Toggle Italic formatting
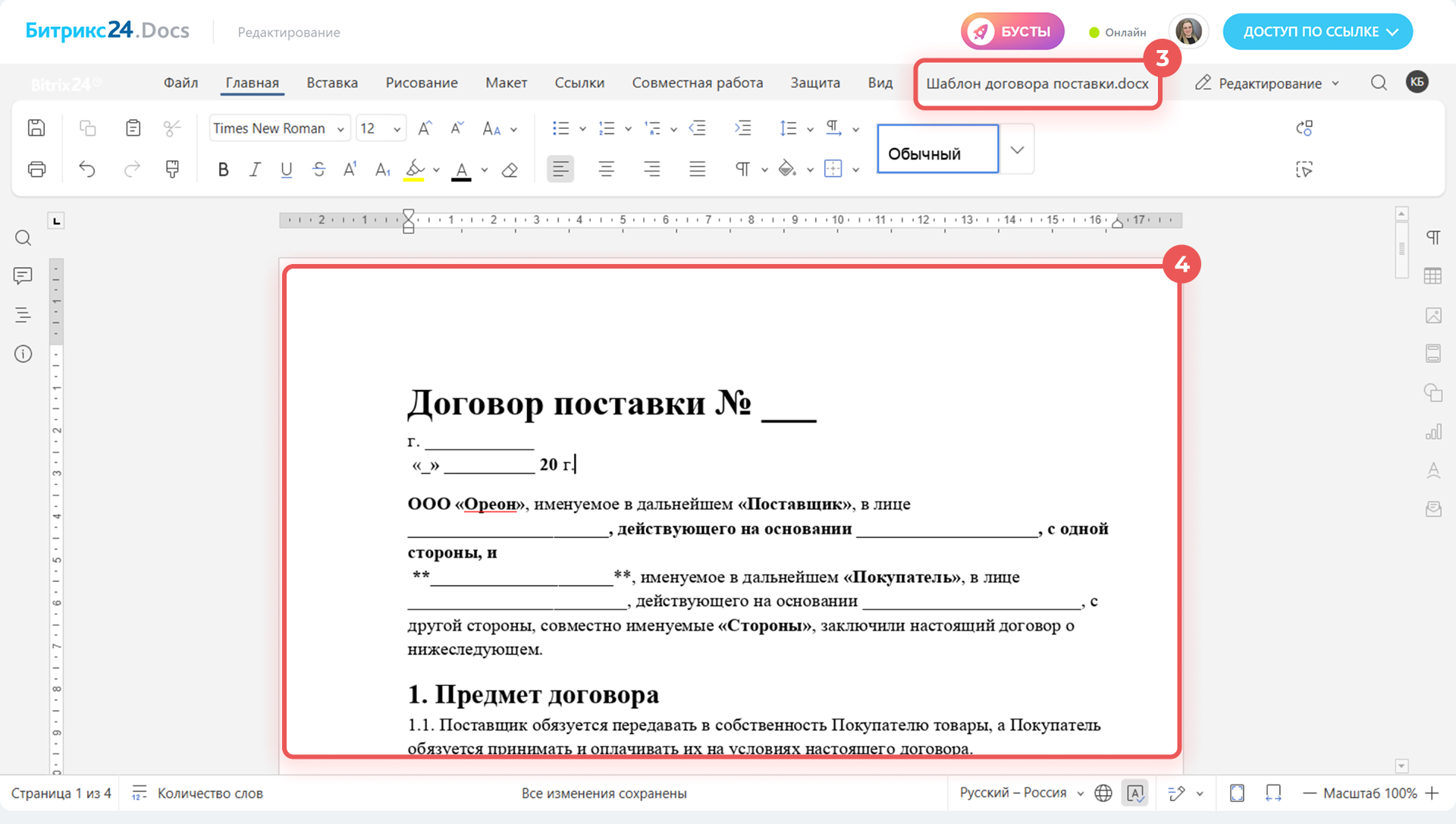Image resolution: width=1456 pixels, height=824 pixels. (x=255, y=169)
